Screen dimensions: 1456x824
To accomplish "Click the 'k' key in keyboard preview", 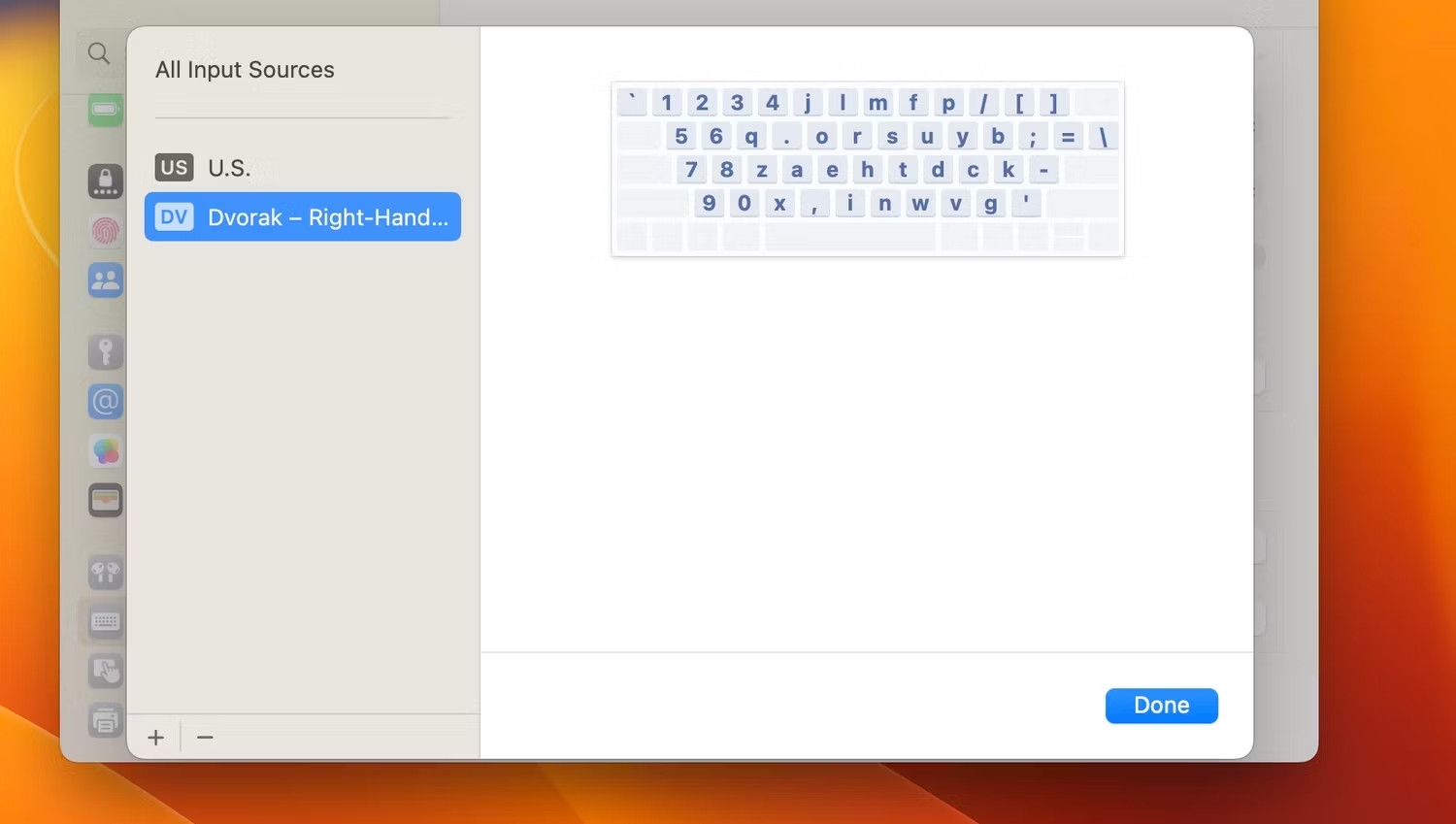I will [x=1009, y=170].
